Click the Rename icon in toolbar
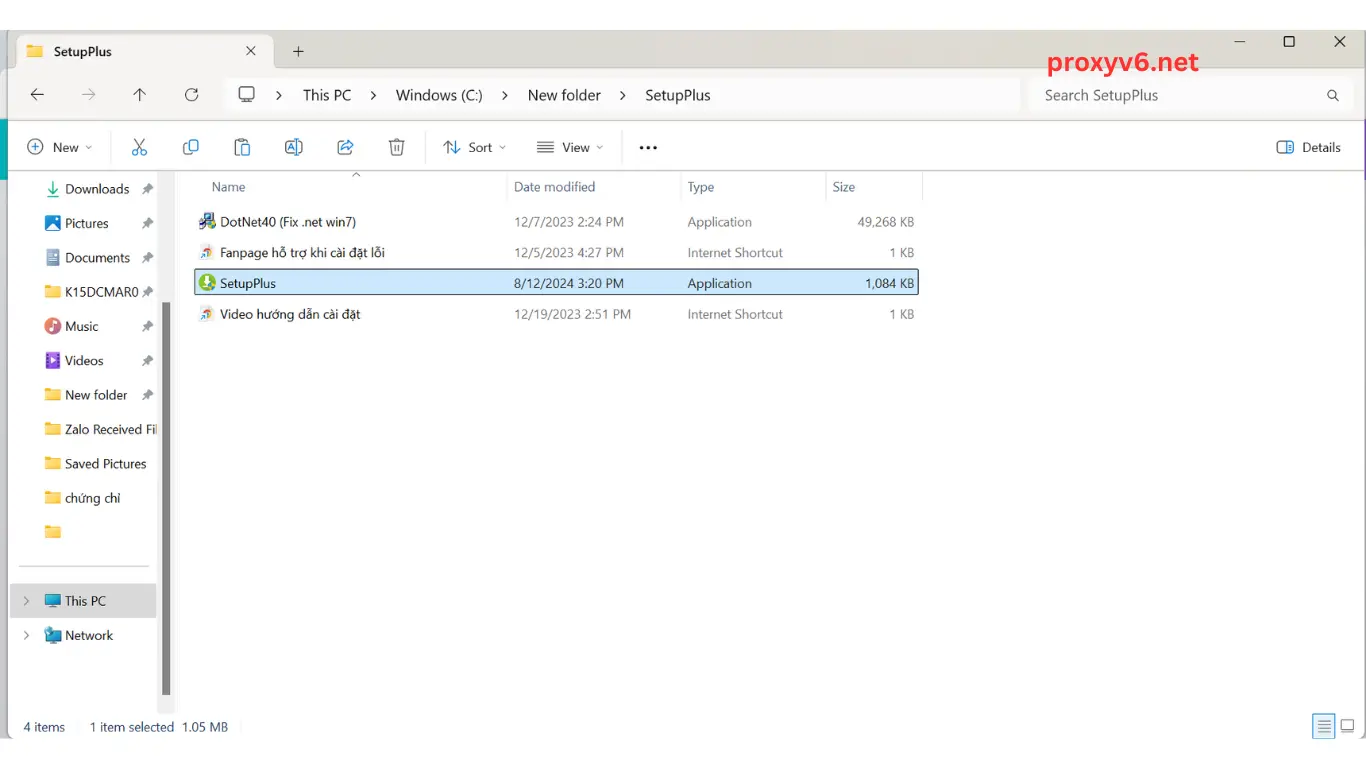Image resolution: width=1366 pixels, height=768 pixels. tap(293, 147)
